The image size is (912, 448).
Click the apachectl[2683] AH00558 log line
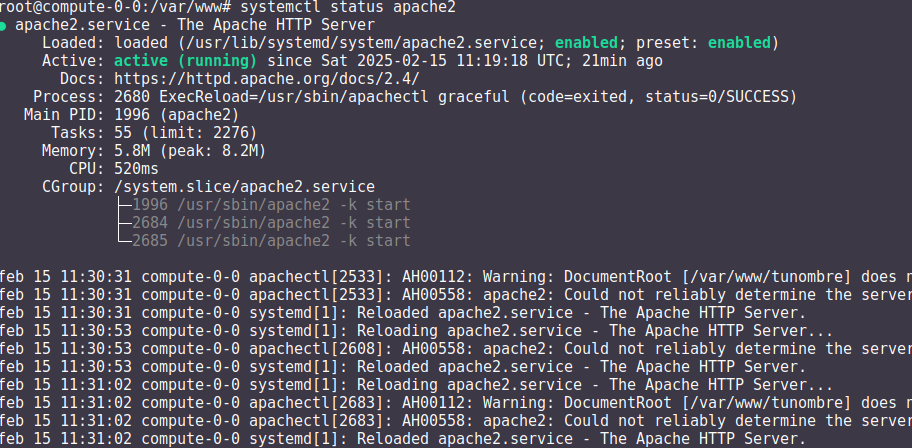(456, 421)
